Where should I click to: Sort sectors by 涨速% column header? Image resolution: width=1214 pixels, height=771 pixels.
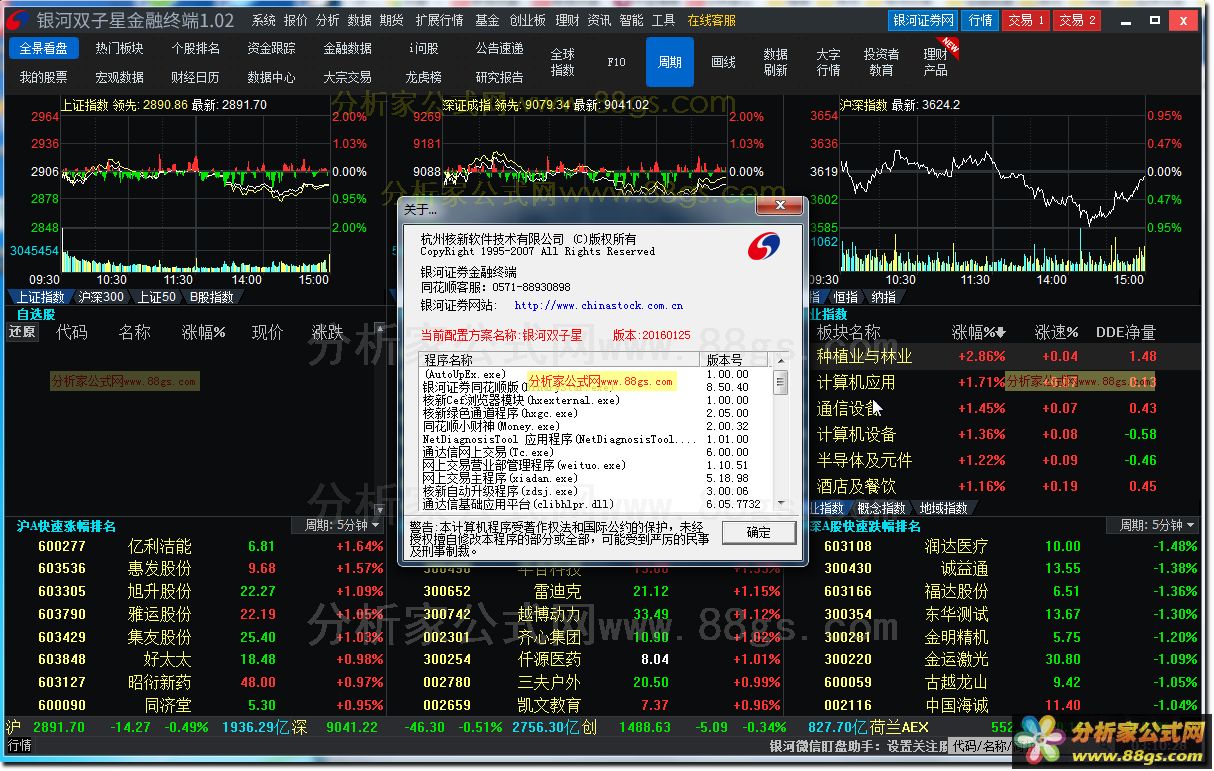point(1056,332)
